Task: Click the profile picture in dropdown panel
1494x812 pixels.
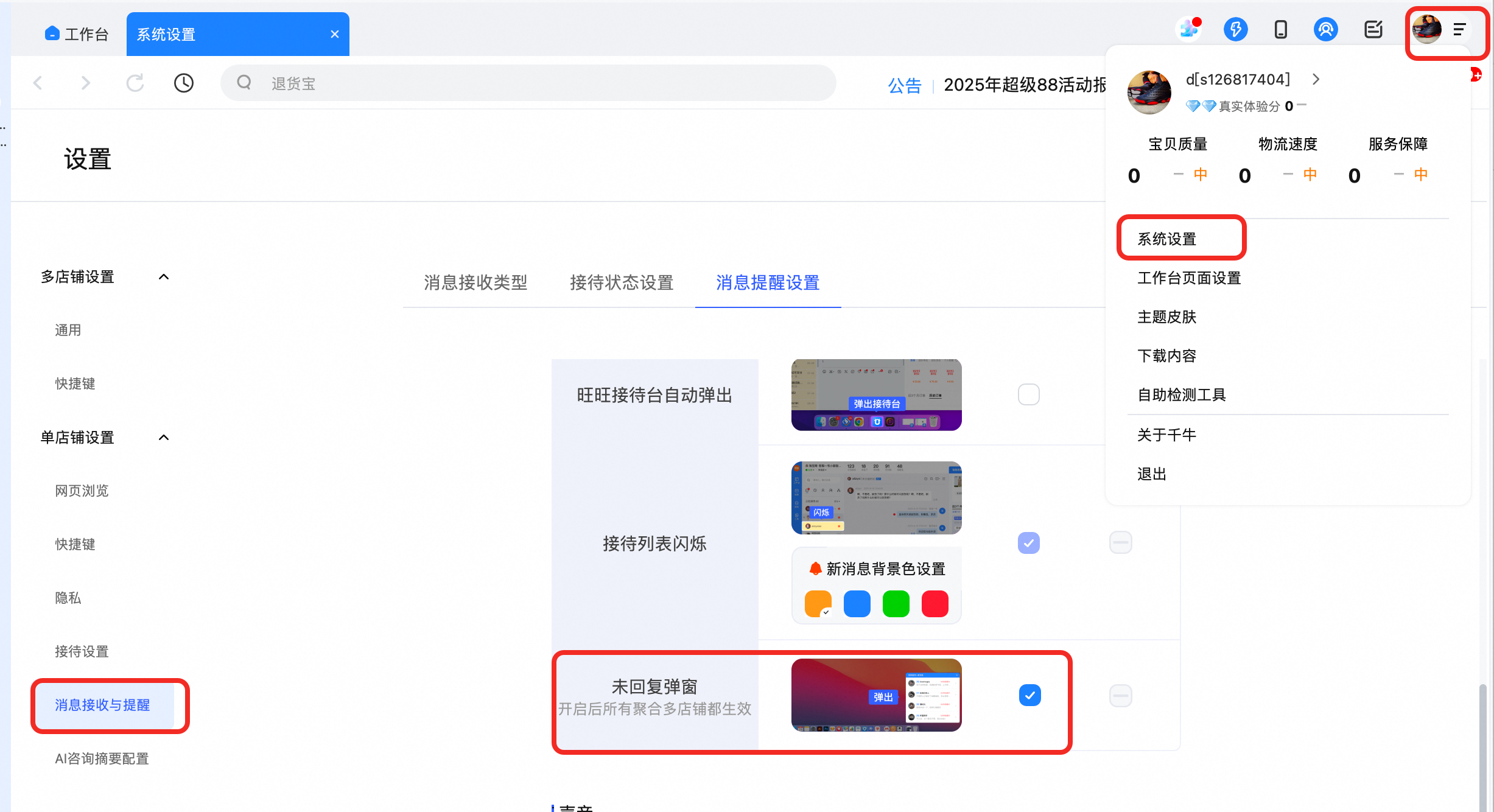Action: (x=1149, y=92)
